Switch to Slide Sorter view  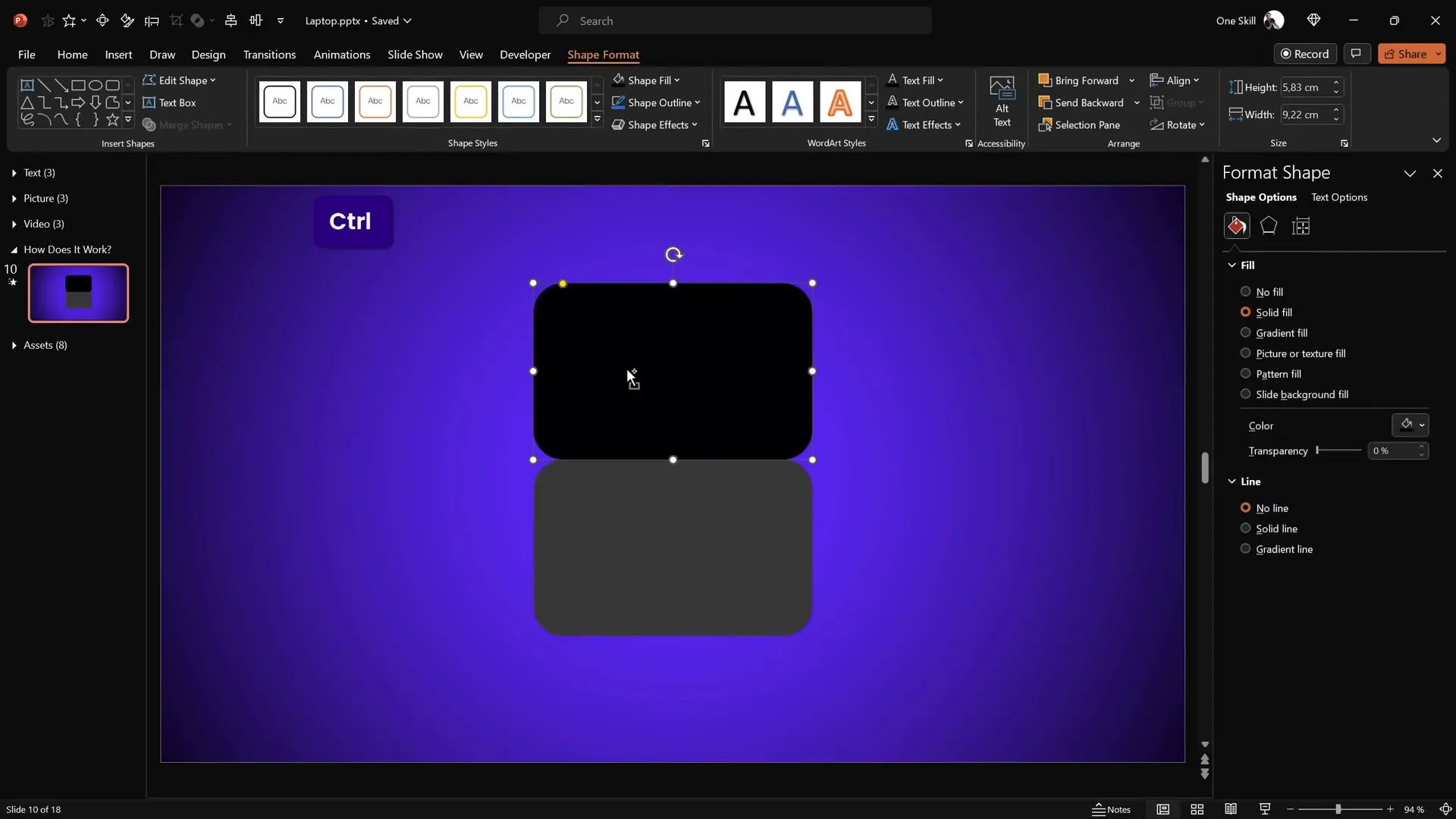1197,809
